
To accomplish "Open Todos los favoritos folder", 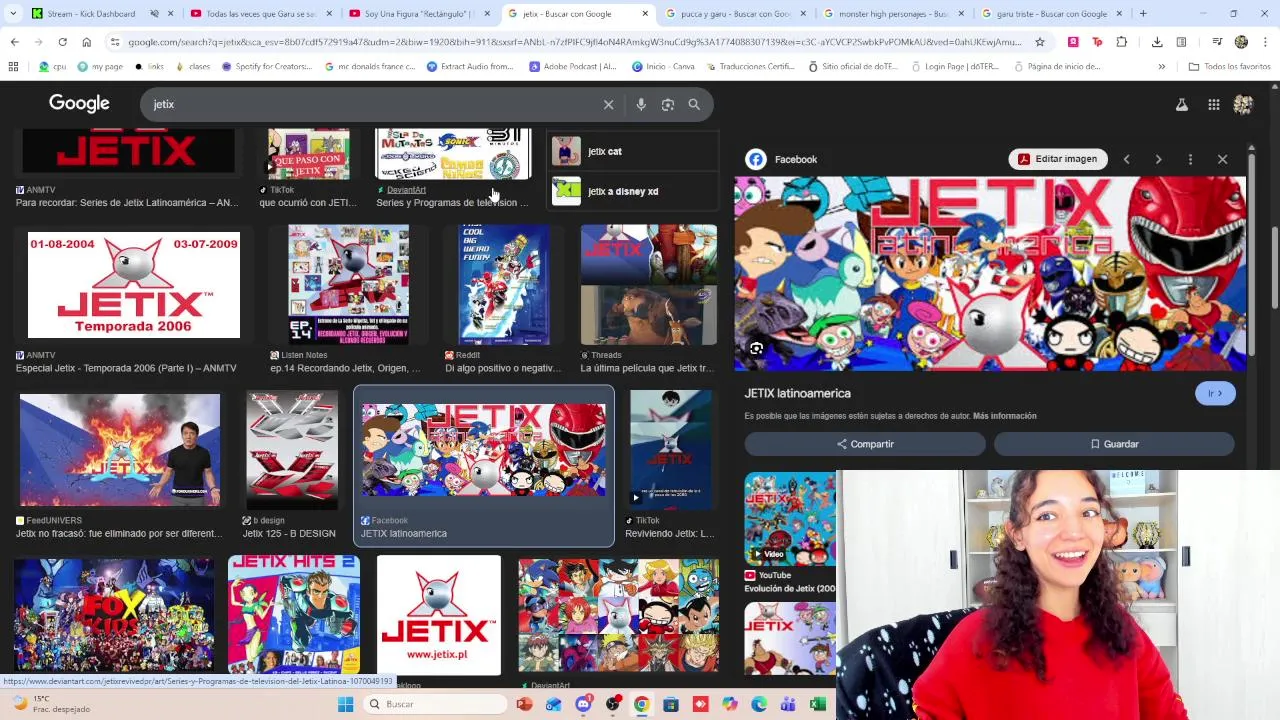I will pyautogui.click(x=1230, y=66).
